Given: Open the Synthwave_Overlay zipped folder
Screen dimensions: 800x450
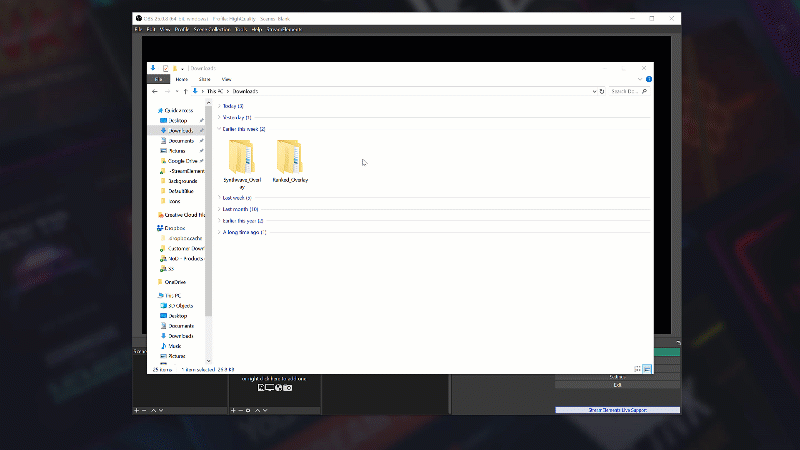Looking at the screenshot, I should [x=240, y=157].
